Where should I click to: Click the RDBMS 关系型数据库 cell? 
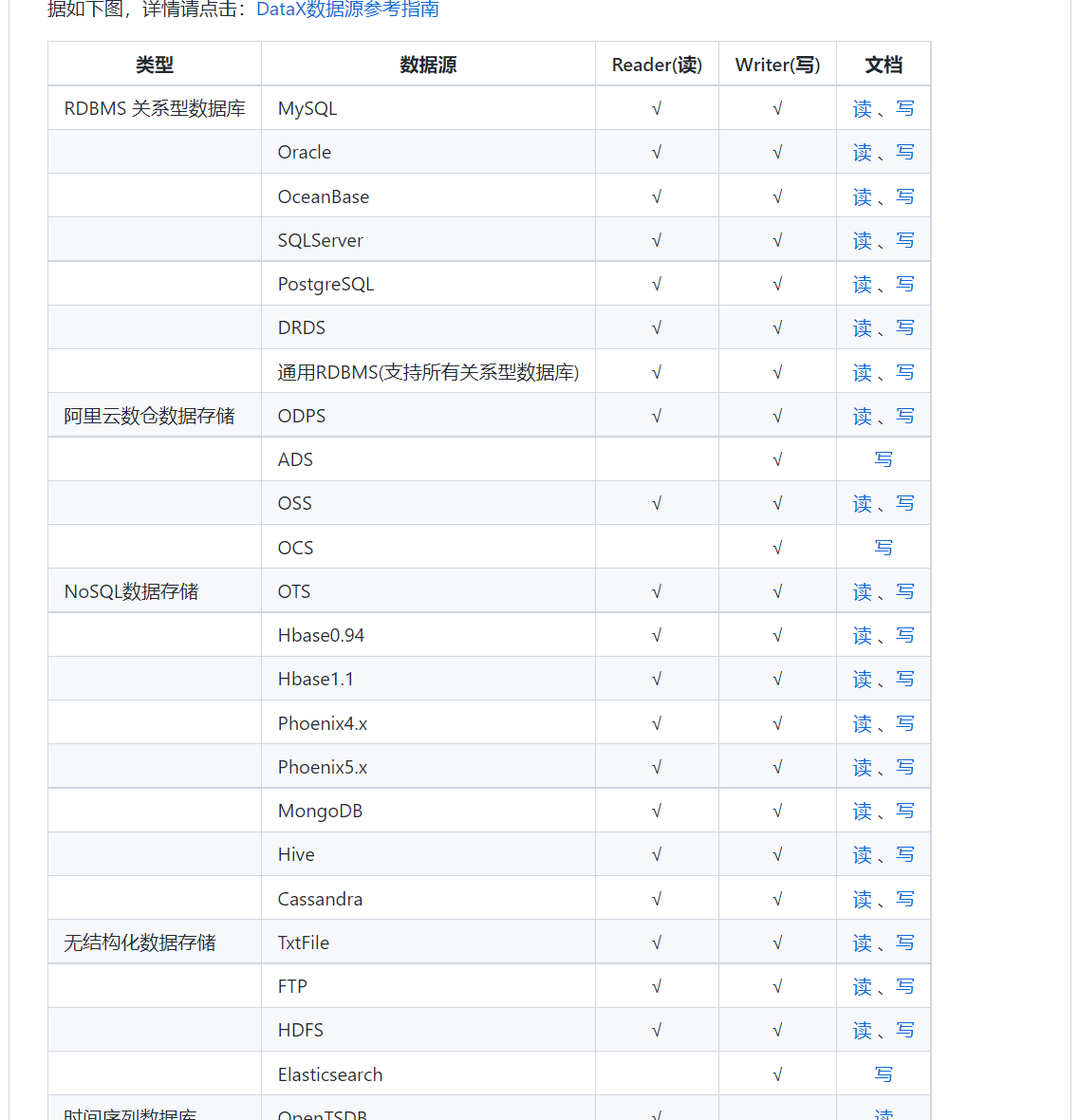[x=155, y=108]
